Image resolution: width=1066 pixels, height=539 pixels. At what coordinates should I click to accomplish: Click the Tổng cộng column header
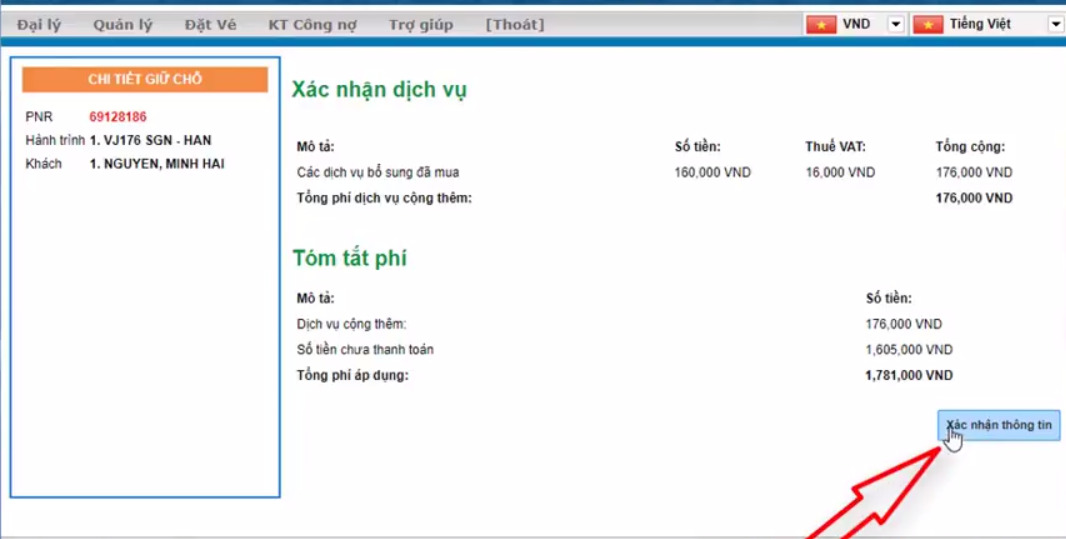click(970, 147)
